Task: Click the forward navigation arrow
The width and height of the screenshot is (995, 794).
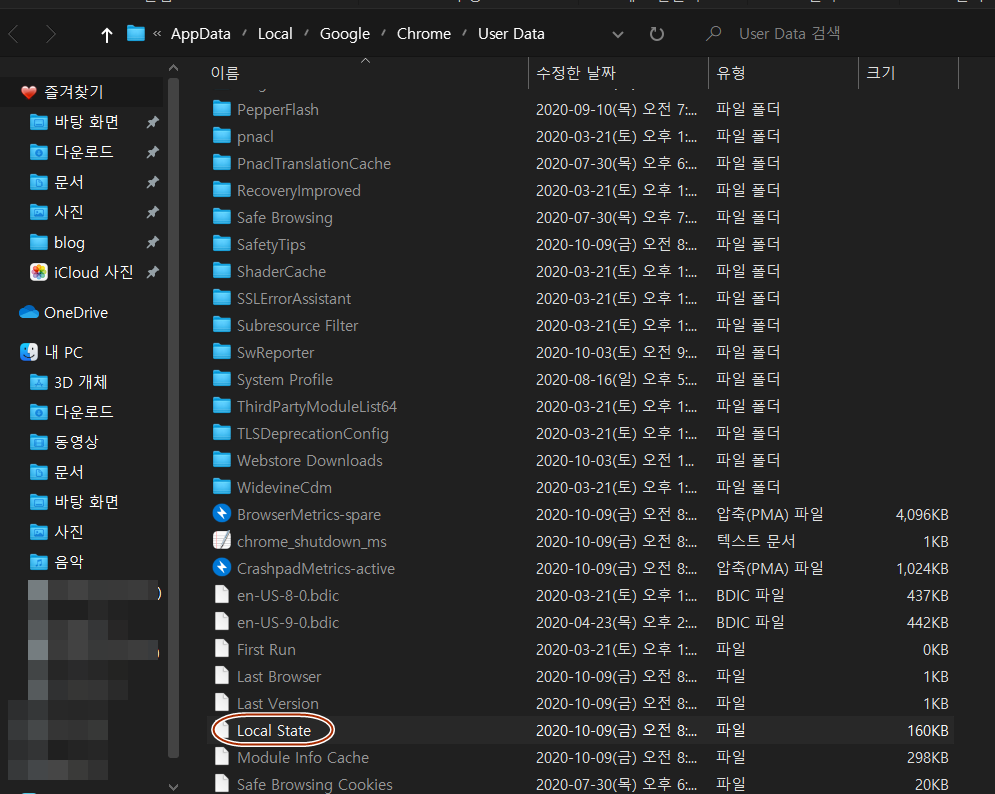Action: [51, 34]
